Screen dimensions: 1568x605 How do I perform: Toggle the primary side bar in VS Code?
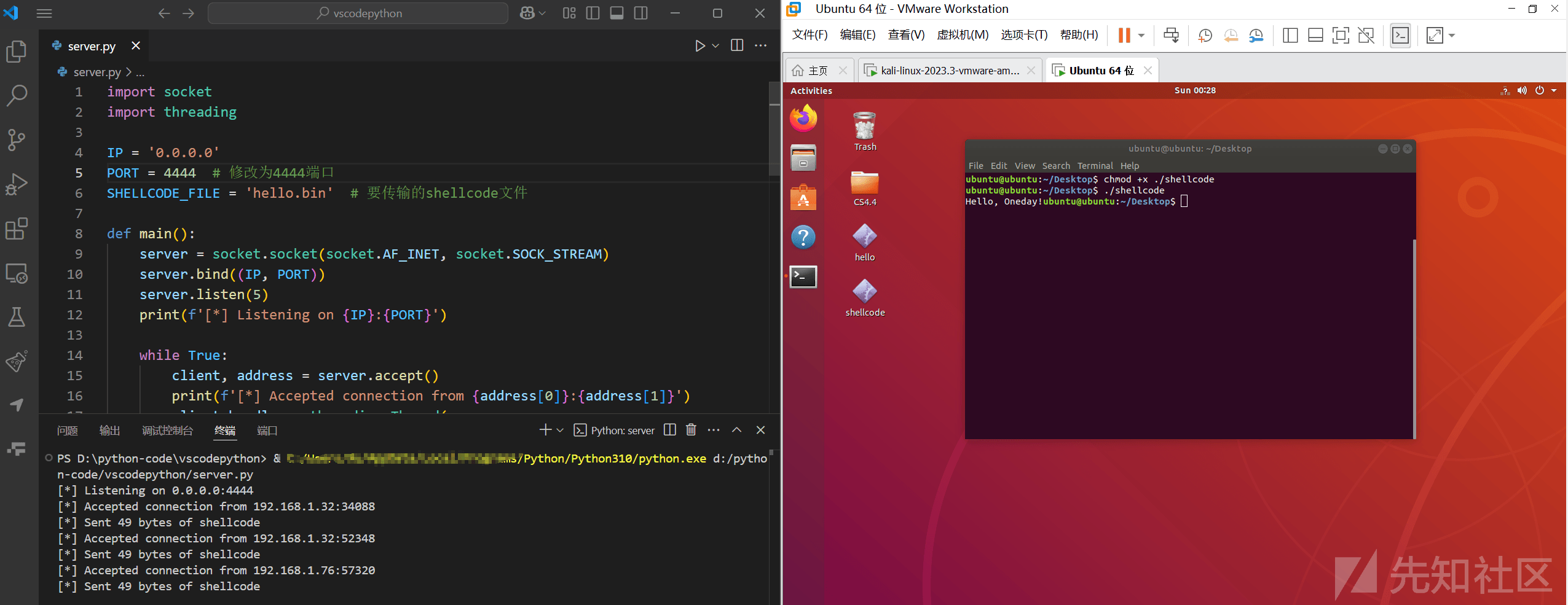[593, 14]
